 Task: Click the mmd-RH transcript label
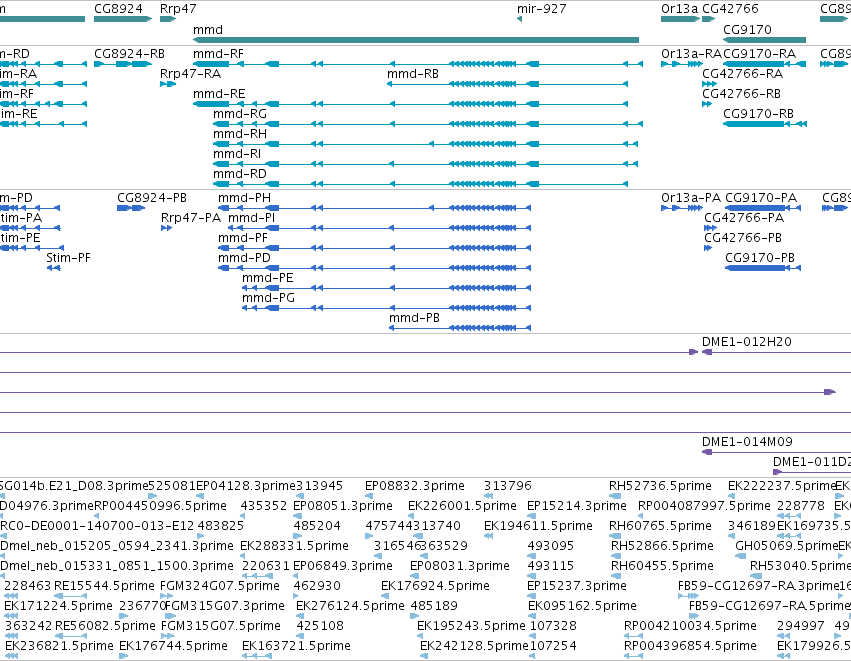pos(240,134)
